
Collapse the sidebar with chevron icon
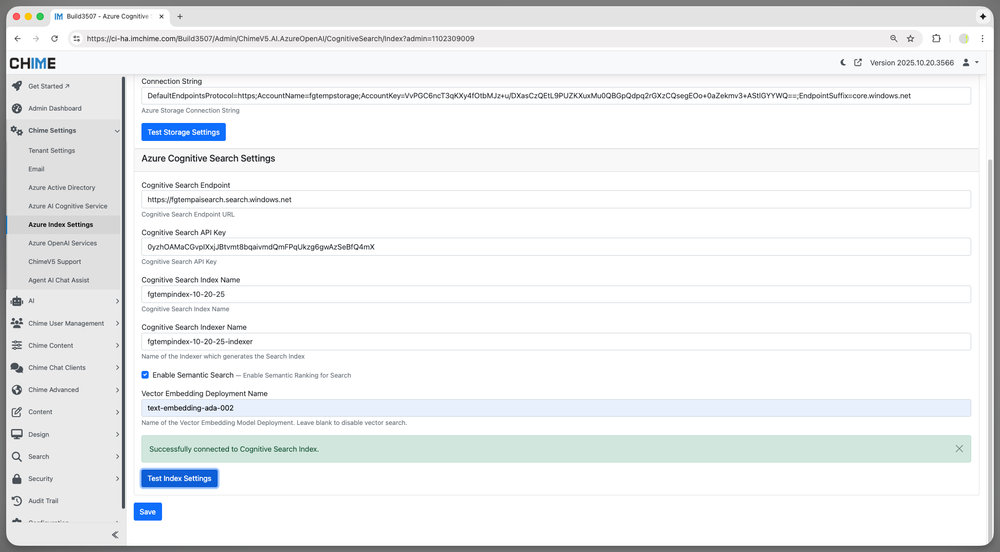pos(115,535)
